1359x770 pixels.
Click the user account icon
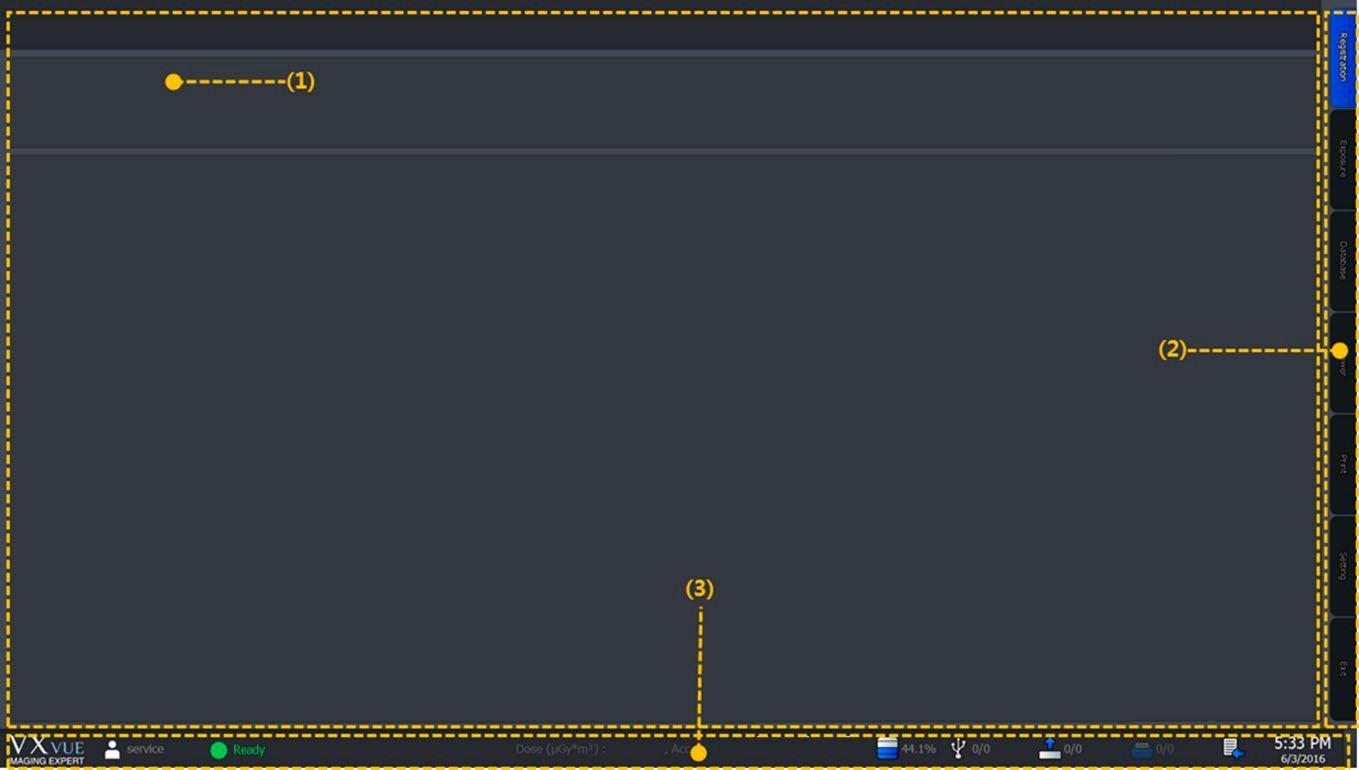point(112,749)
